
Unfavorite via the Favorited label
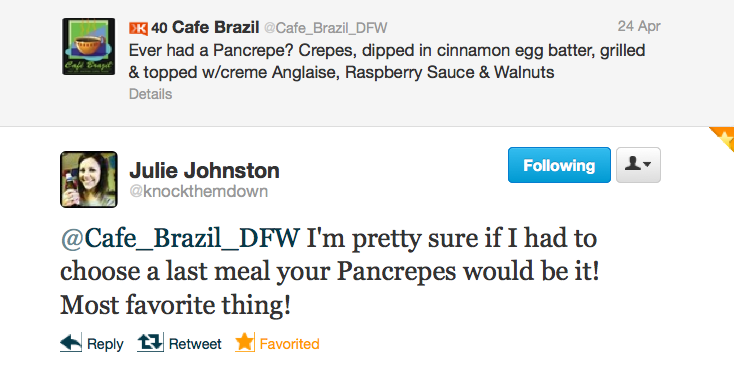(x=289, y=344)
